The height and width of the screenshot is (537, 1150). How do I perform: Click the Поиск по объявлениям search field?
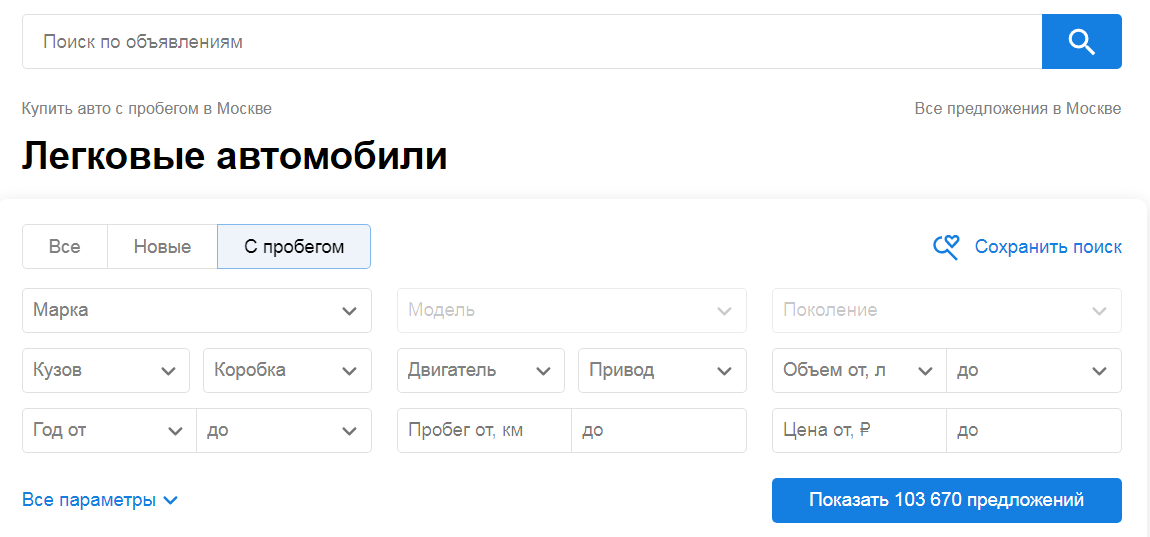530,42
